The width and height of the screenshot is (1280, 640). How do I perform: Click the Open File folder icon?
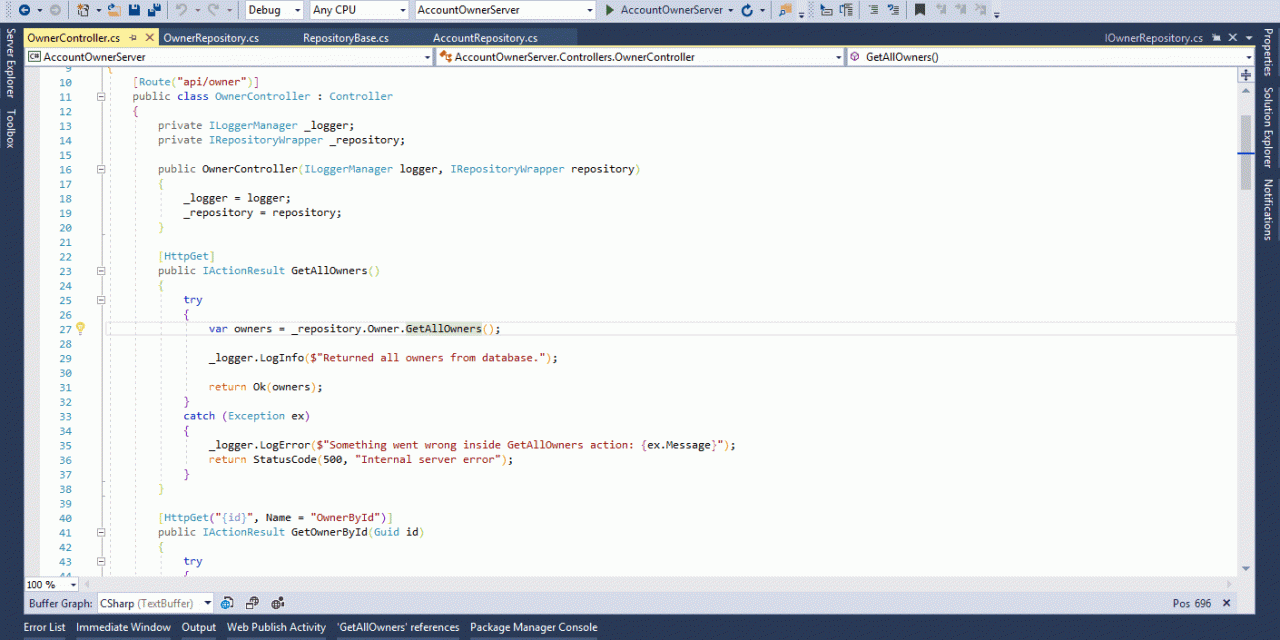(x=114, y=10)
